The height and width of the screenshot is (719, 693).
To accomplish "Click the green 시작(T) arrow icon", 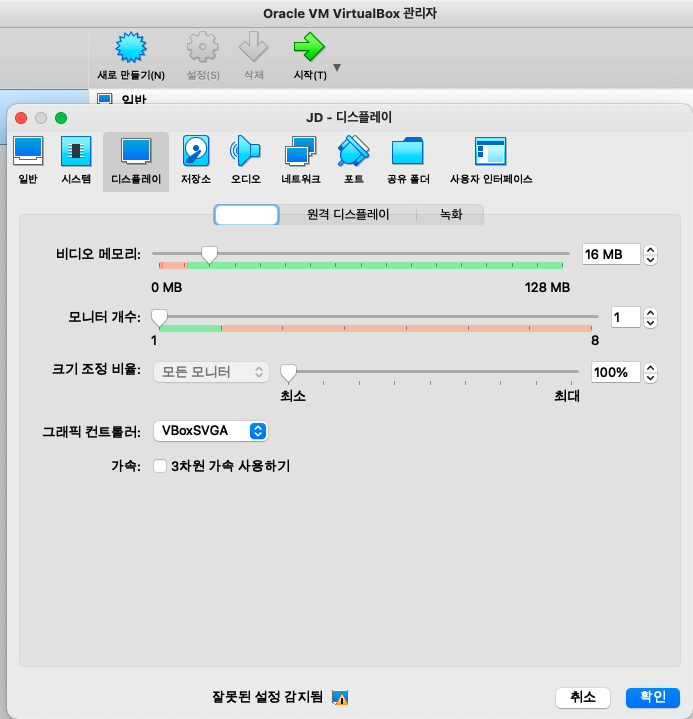I will (310, 46).
